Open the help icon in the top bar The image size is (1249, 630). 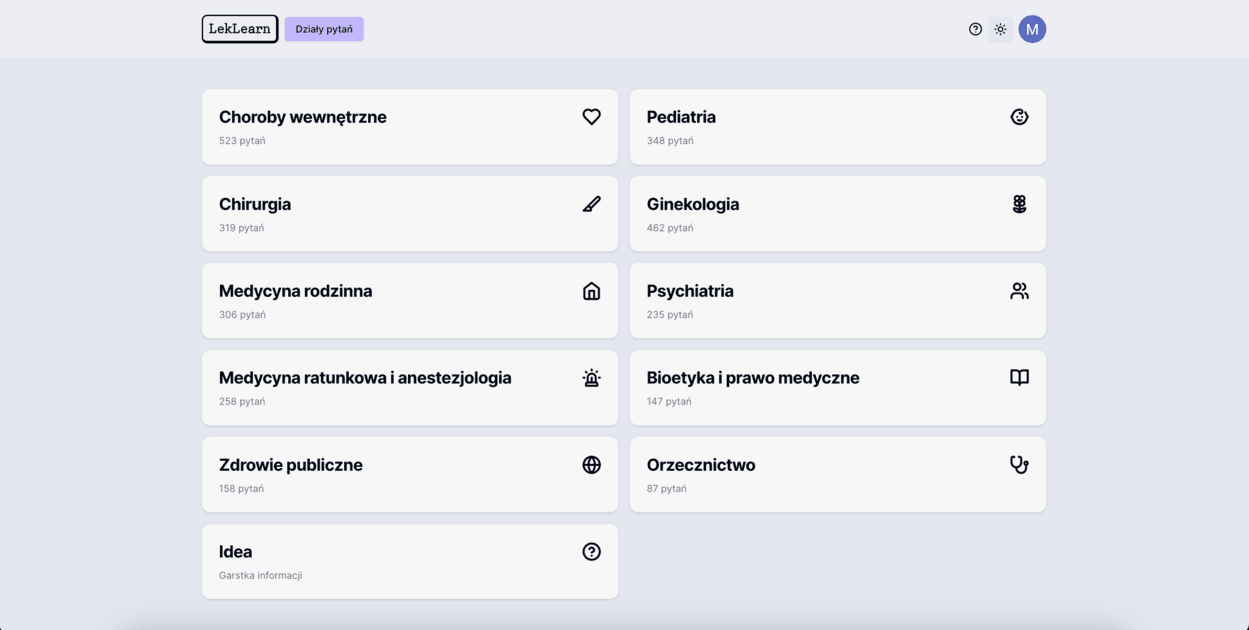point(975,29)
